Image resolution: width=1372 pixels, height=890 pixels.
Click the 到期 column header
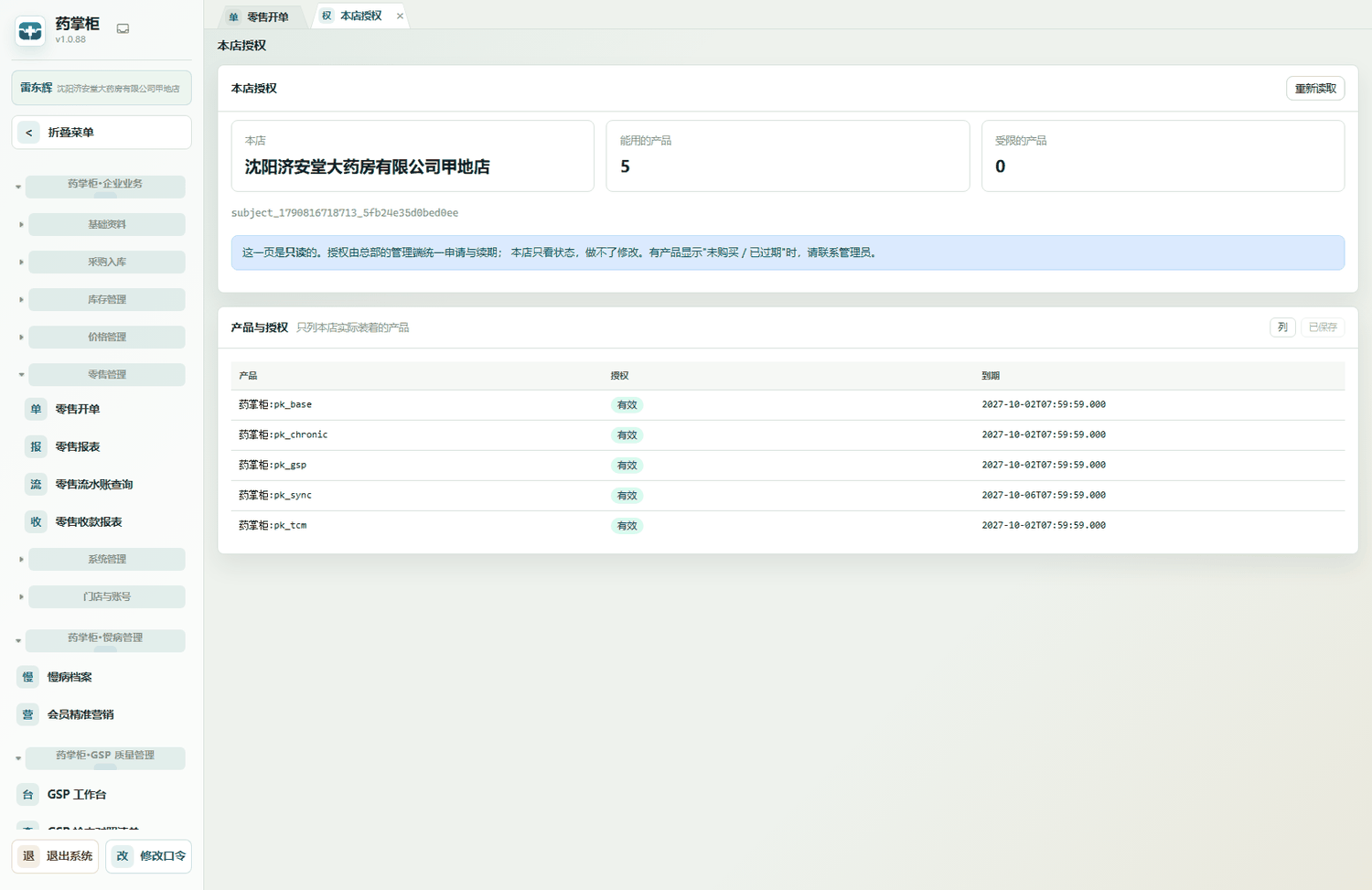coord(991,376)
